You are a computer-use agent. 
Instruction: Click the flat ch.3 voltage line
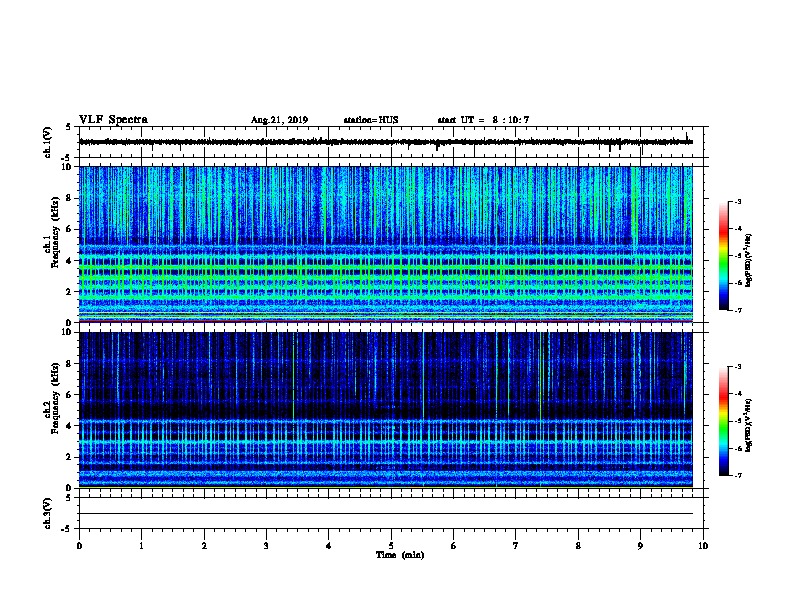[x=386, y=514]
